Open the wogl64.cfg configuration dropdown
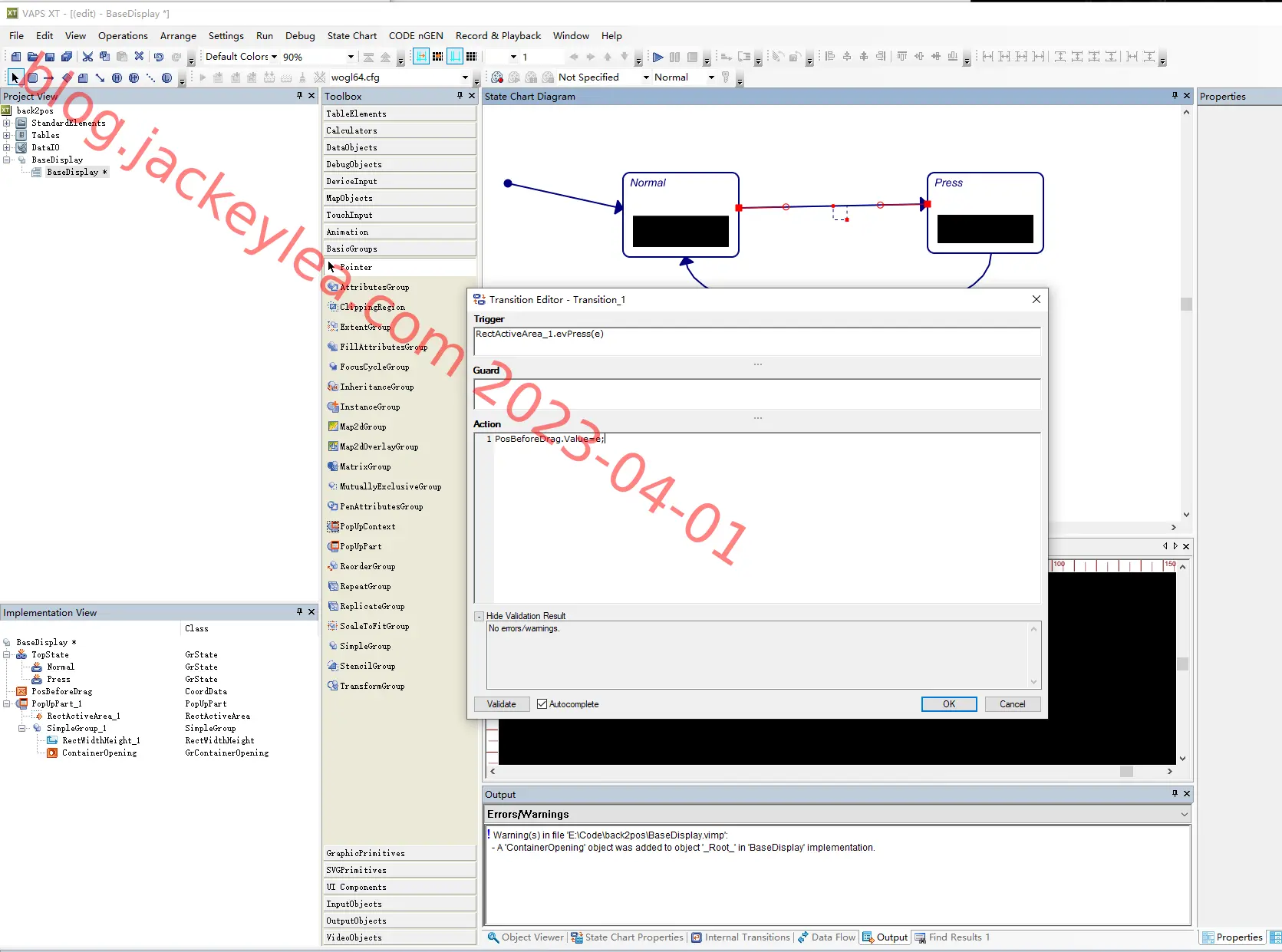 pyautogui.click(x=465, y=77)
